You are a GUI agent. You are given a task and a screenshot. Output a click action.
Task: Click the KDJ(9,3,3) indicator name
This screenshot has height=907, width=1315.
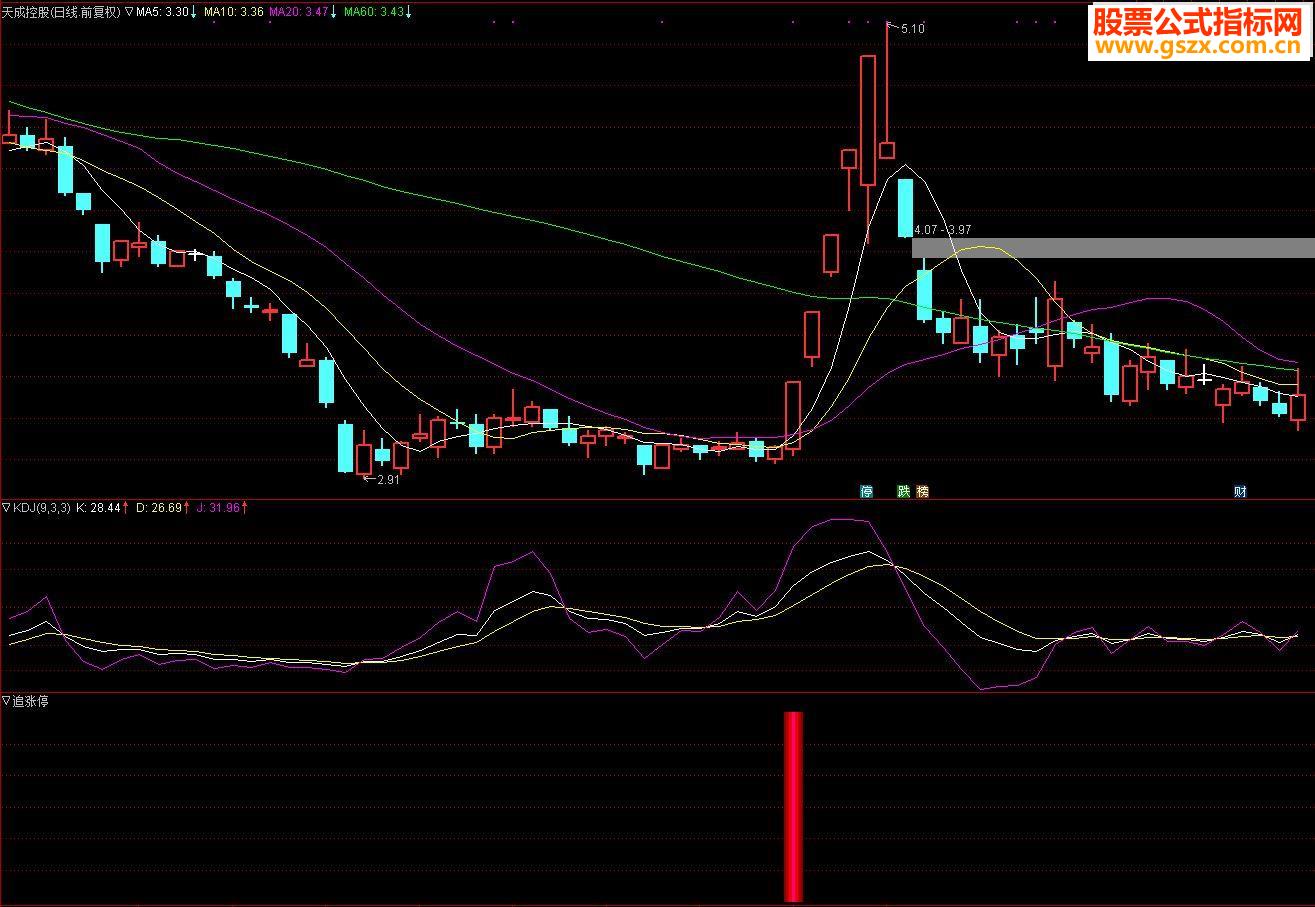[42, 508]
